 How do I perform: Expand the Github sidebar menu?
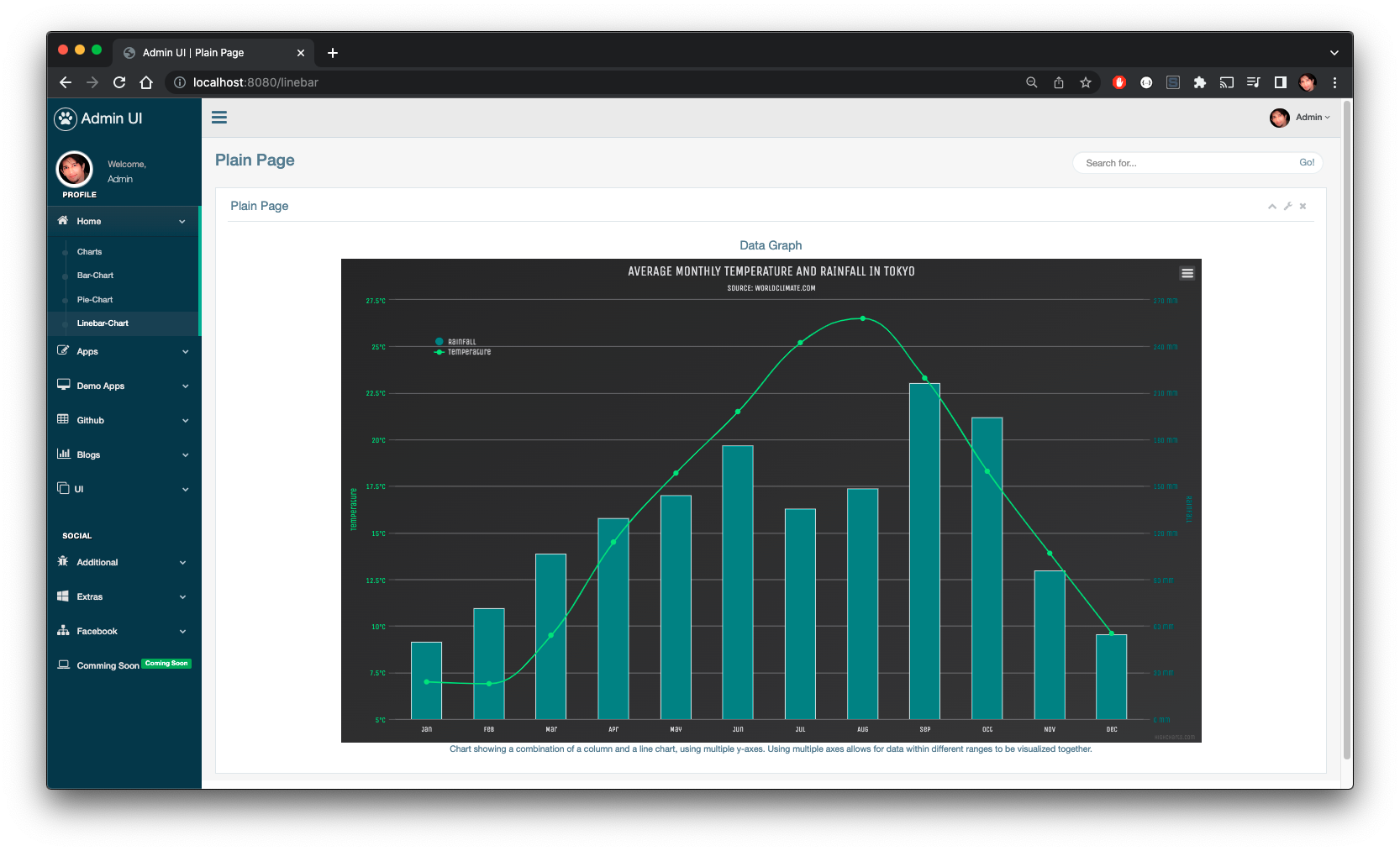click(124, 421)
